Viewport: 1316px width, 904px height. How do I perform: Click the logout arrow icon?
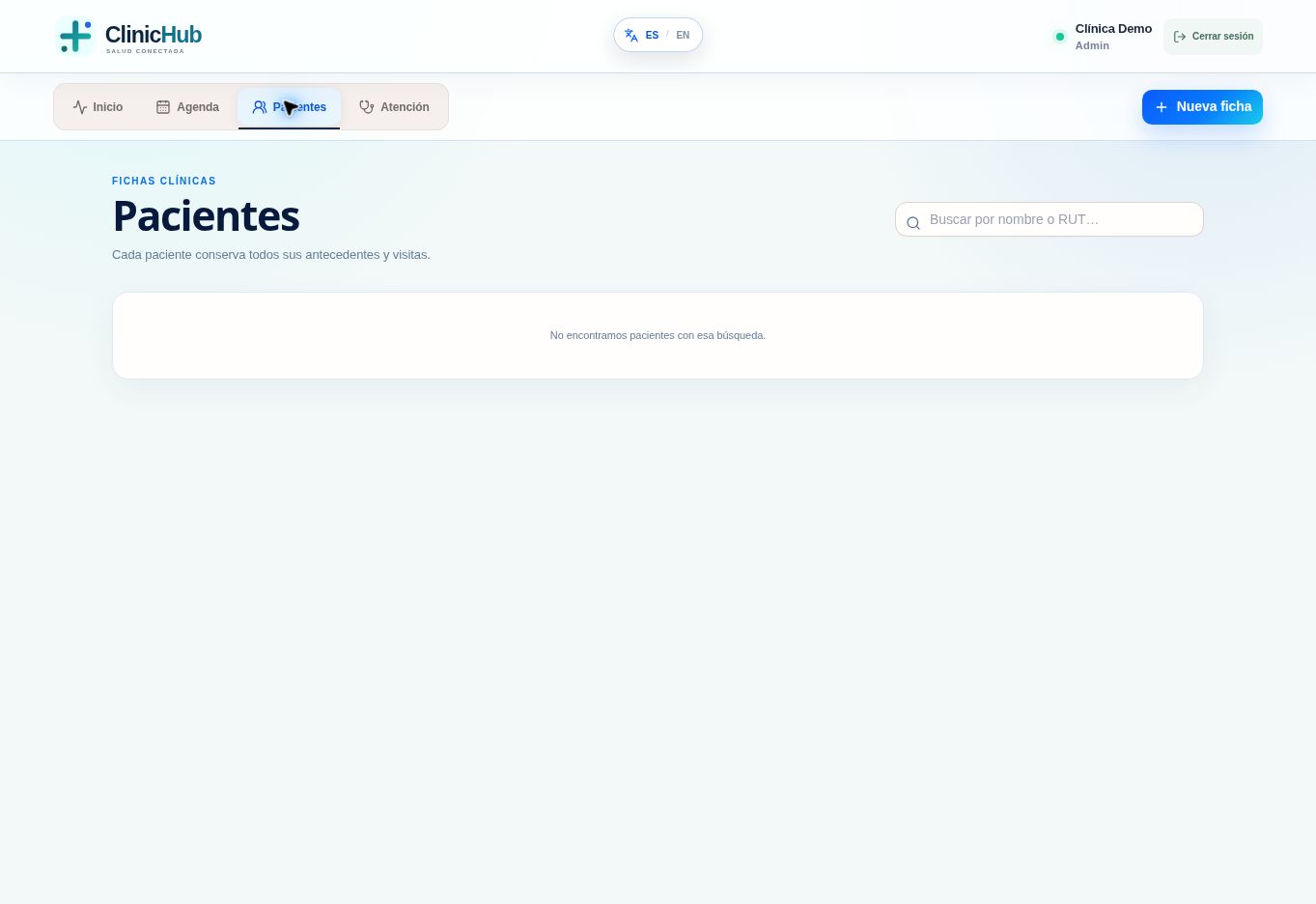tap(1180, 37)
